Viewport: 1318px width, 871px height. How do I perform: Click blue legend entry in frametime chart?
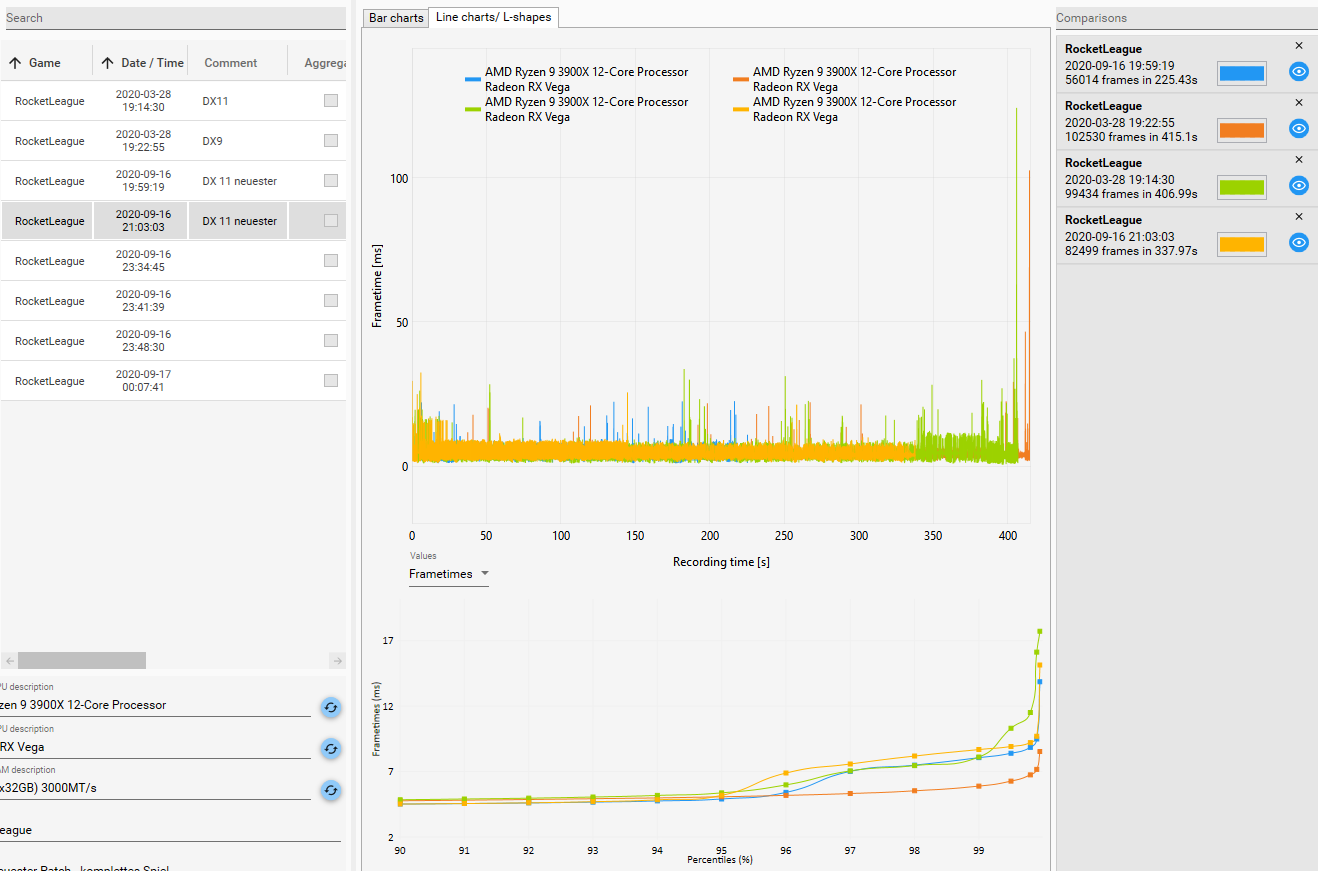pyautogui.click(x=577, y=79)
